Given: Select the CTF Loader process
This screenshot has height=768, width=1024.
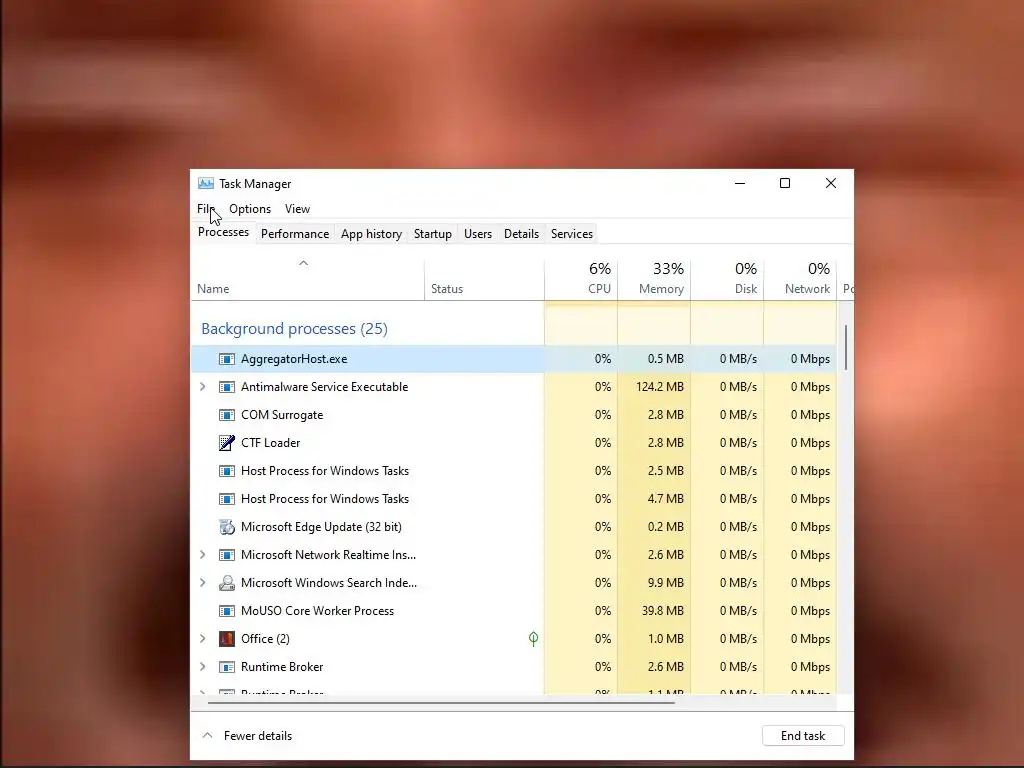Looking at the screenshot, I should point(513,443).
